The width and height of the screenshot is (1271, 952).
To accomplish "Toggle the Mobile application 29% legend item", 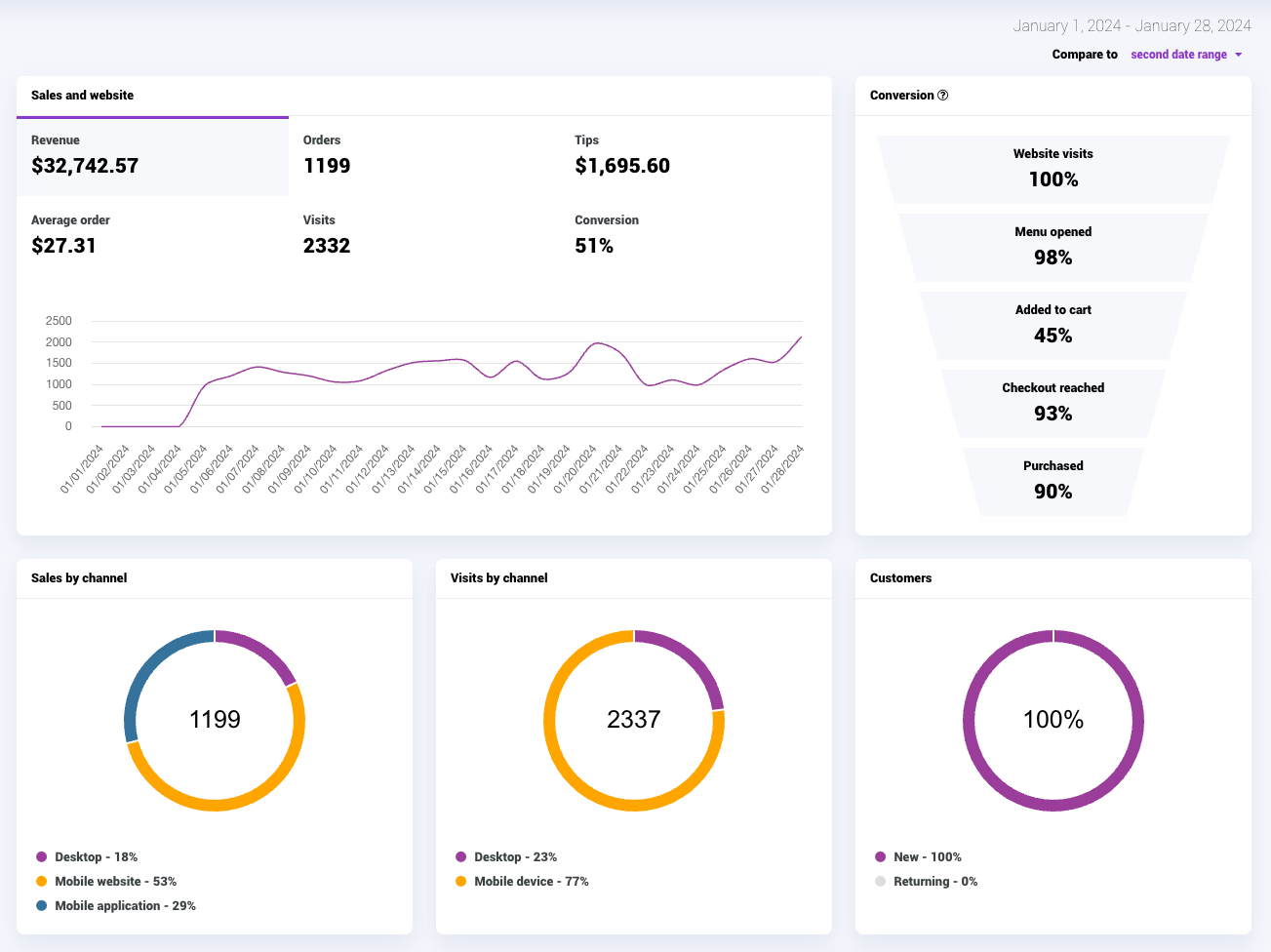I will [116, 906].
